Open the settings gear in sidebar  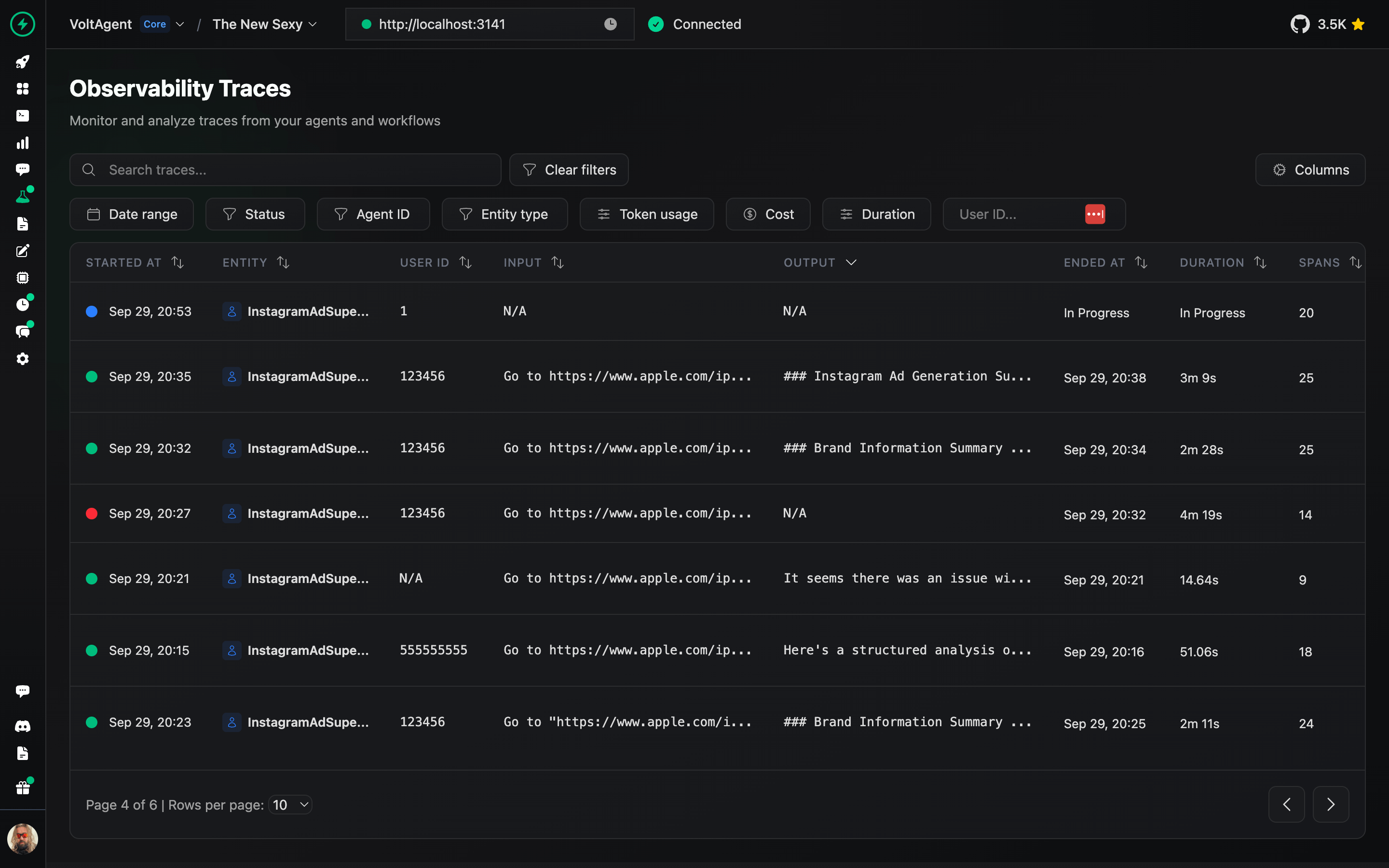[x=23, y=359]
